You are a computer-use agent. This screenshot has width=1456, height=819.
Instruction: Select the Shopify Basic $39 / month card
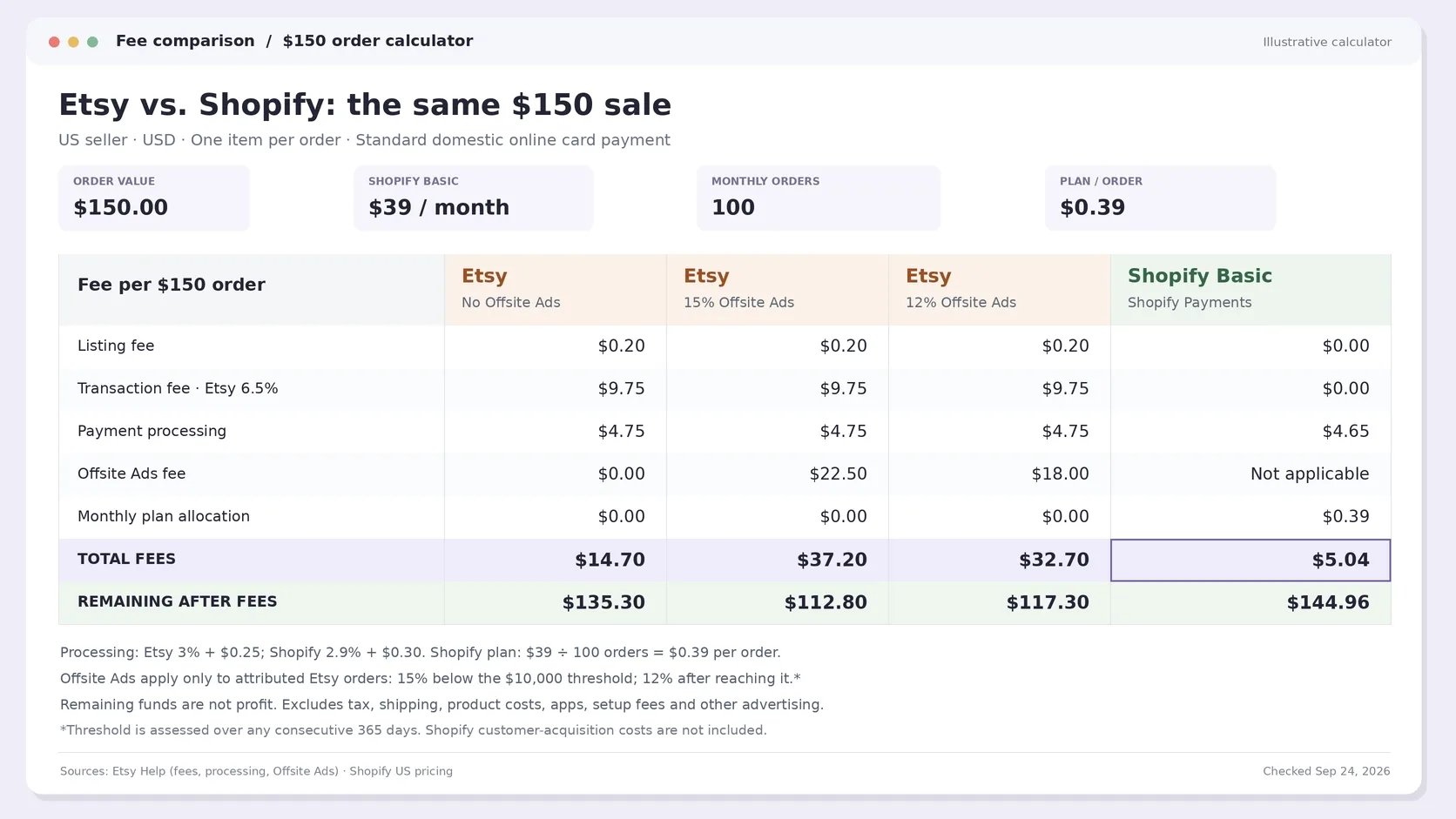(x=474, y=198)
